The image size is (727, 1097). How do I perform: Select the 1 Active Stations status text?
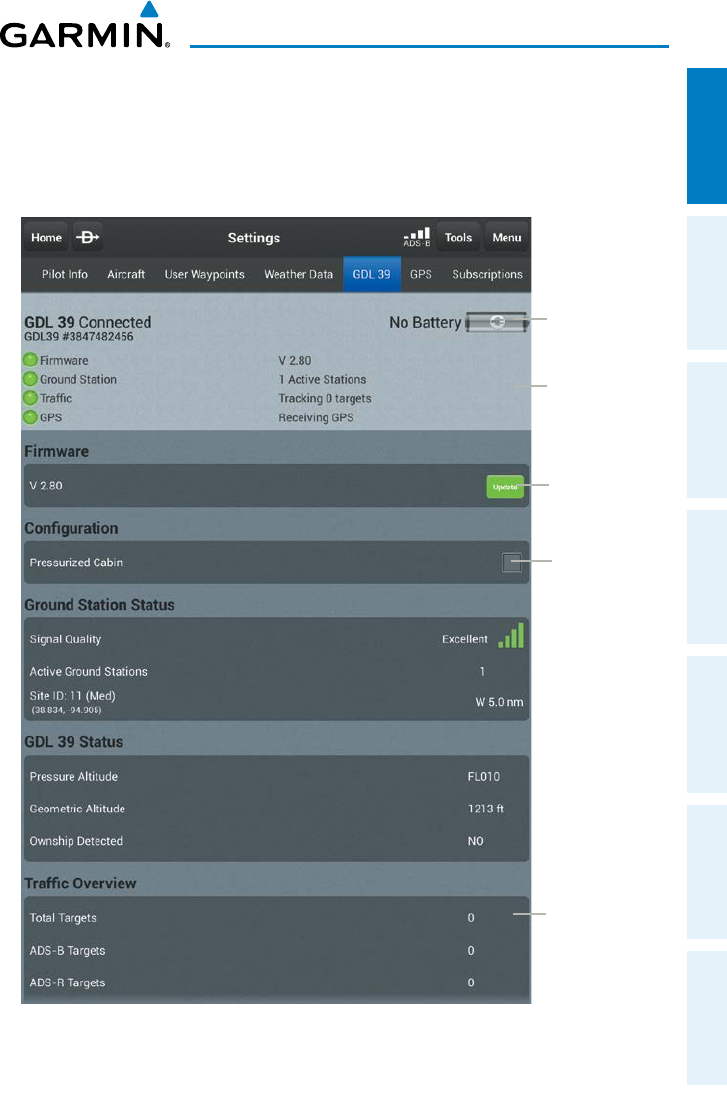click(323, 379)
